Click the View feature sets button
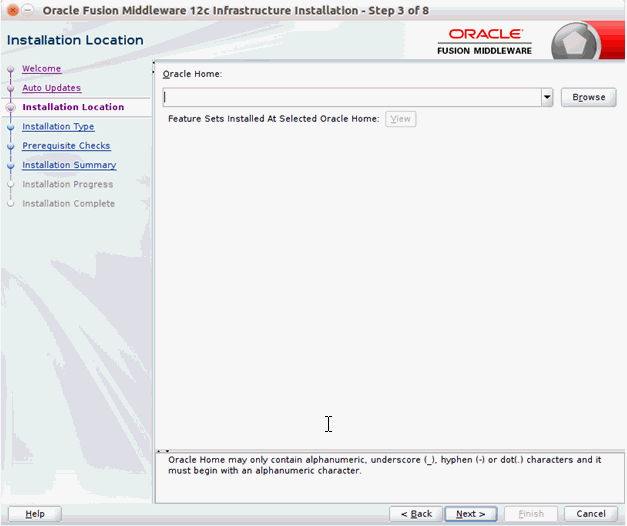The height and width of the screenshot is (526, 627). 400,119
